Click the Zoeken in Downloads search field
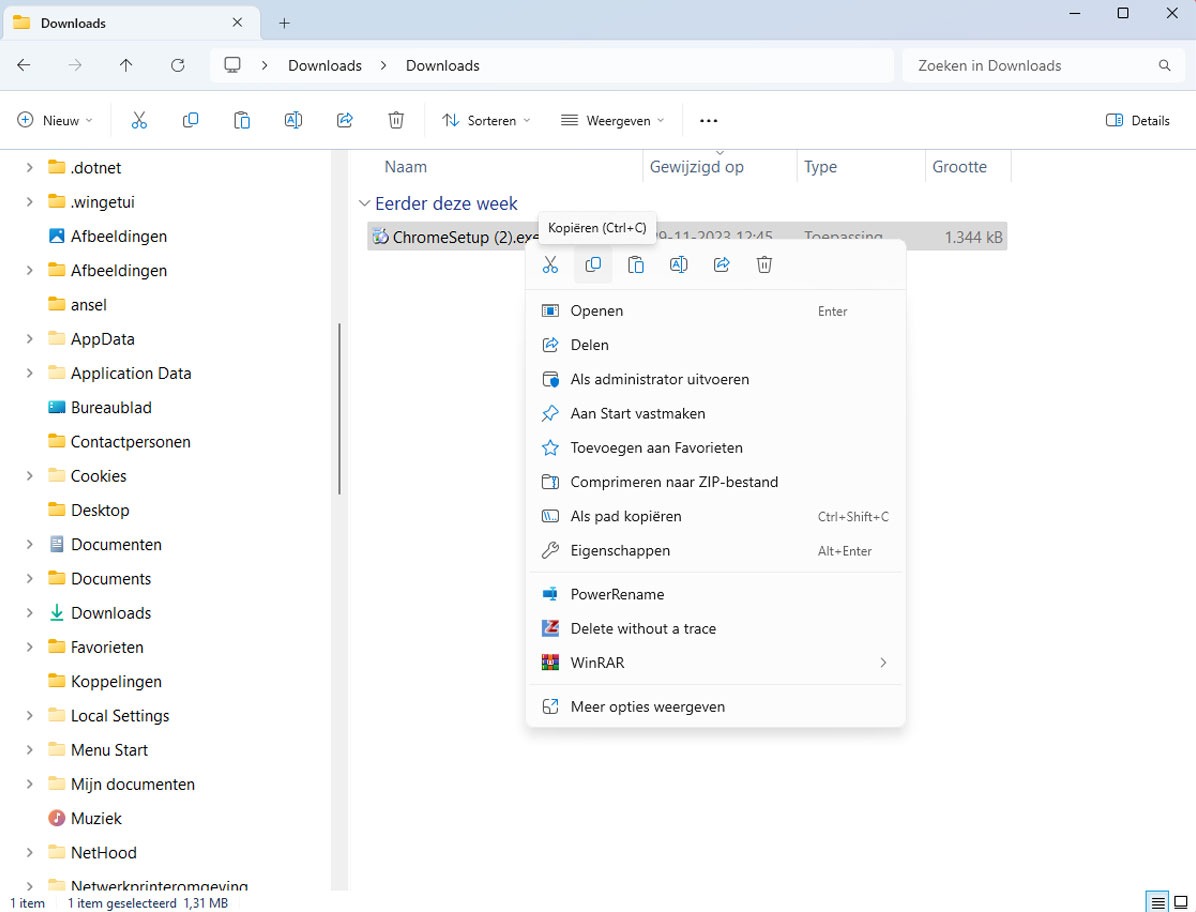Screen dimensions: 1196x912 (1043, 66)
